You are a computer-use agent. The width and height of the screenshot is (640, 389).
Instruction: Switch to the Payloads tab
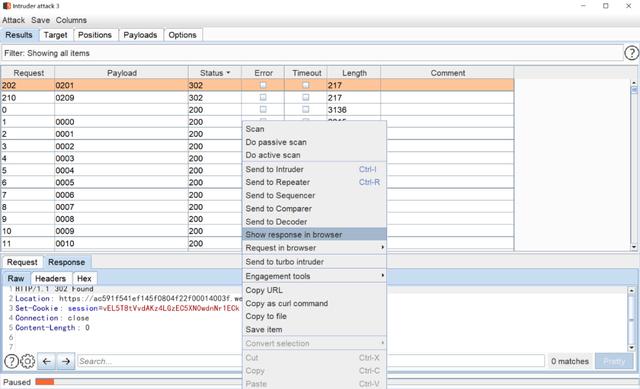coord(140,35)
